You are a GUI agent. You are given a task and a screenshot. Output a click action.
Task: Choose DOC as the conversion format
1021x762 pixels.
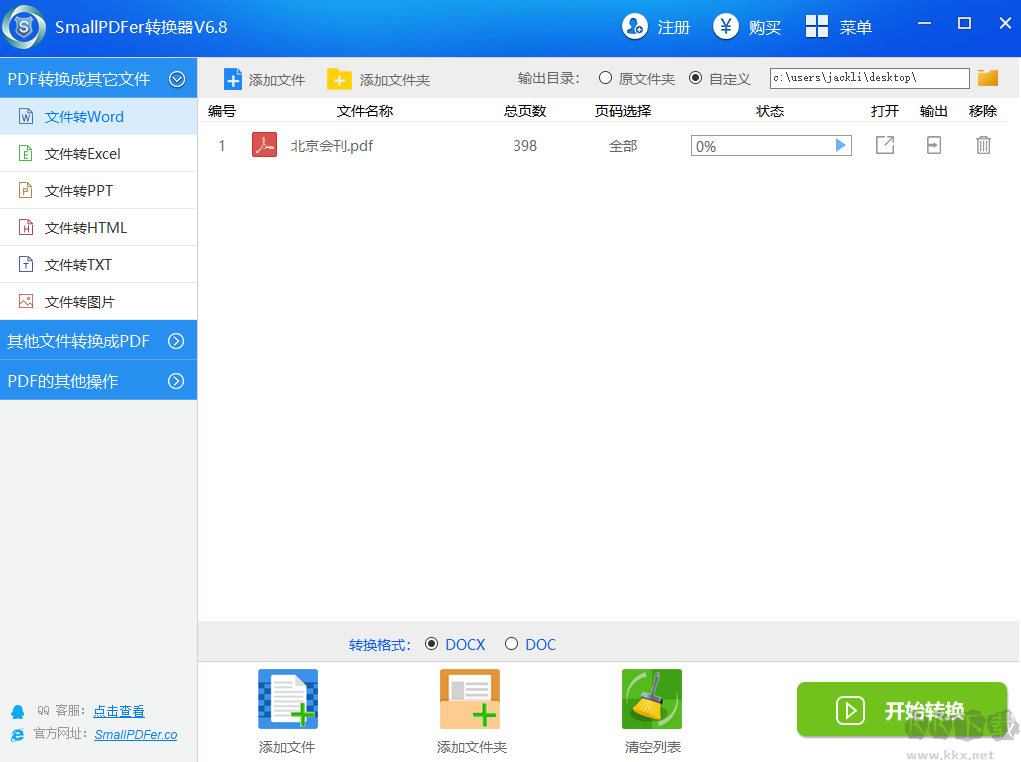[x=511, y=644]
